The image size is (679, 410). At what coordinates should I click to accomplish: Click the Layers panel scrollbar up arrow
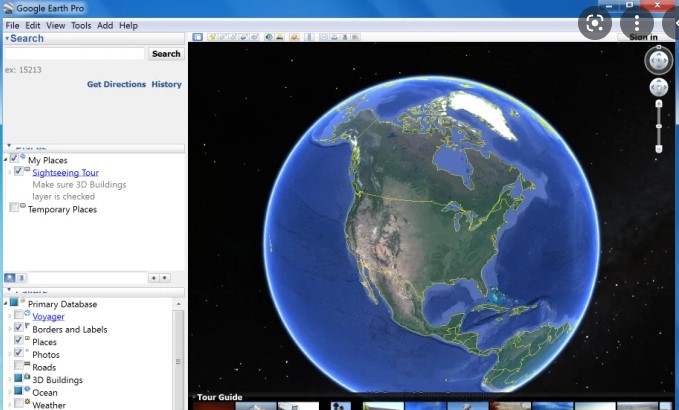pos(178,304)
